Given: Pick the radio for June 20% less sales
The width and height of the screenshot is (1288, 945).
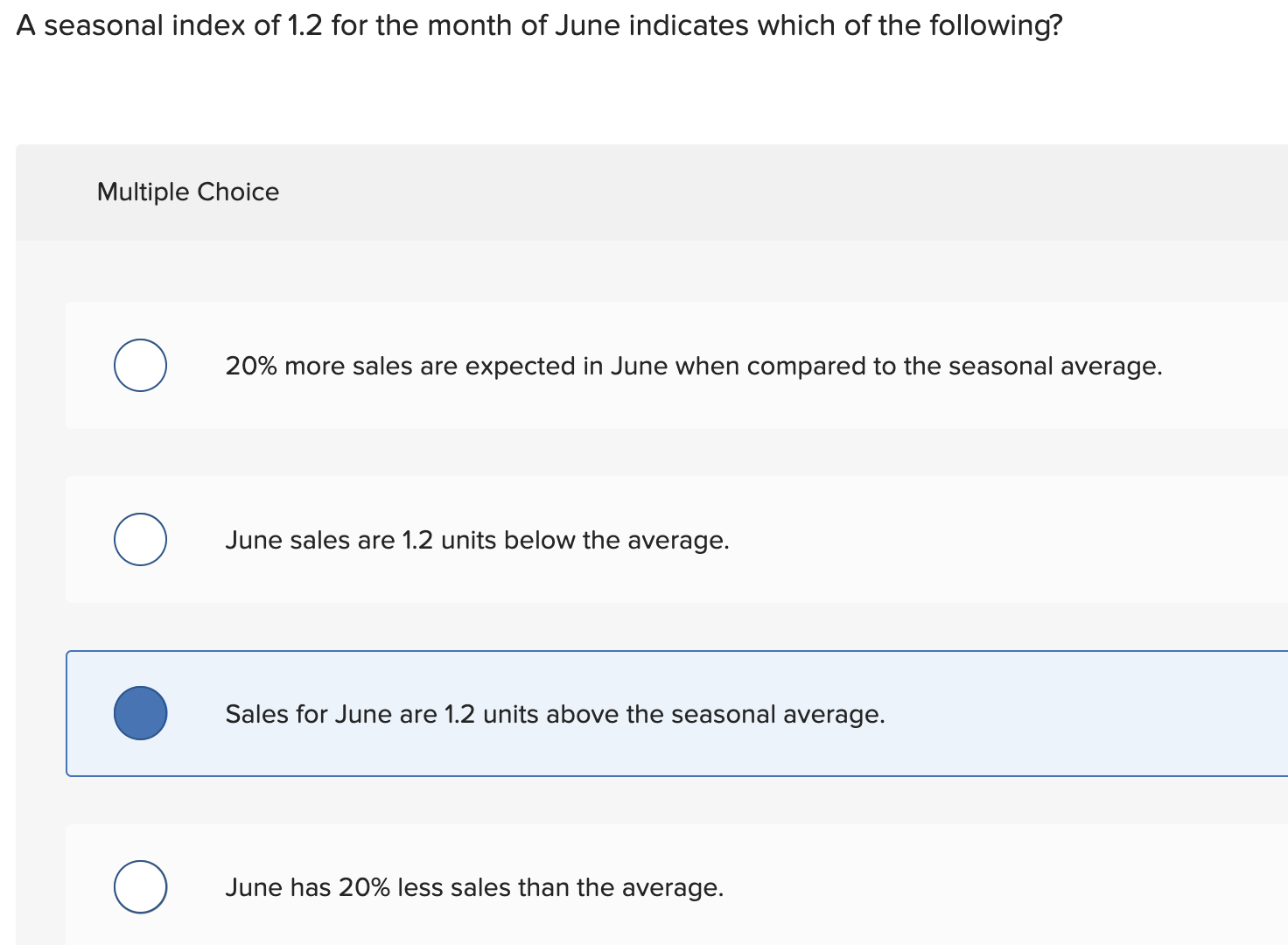Looking at the screenshot, I should (140, 886).
